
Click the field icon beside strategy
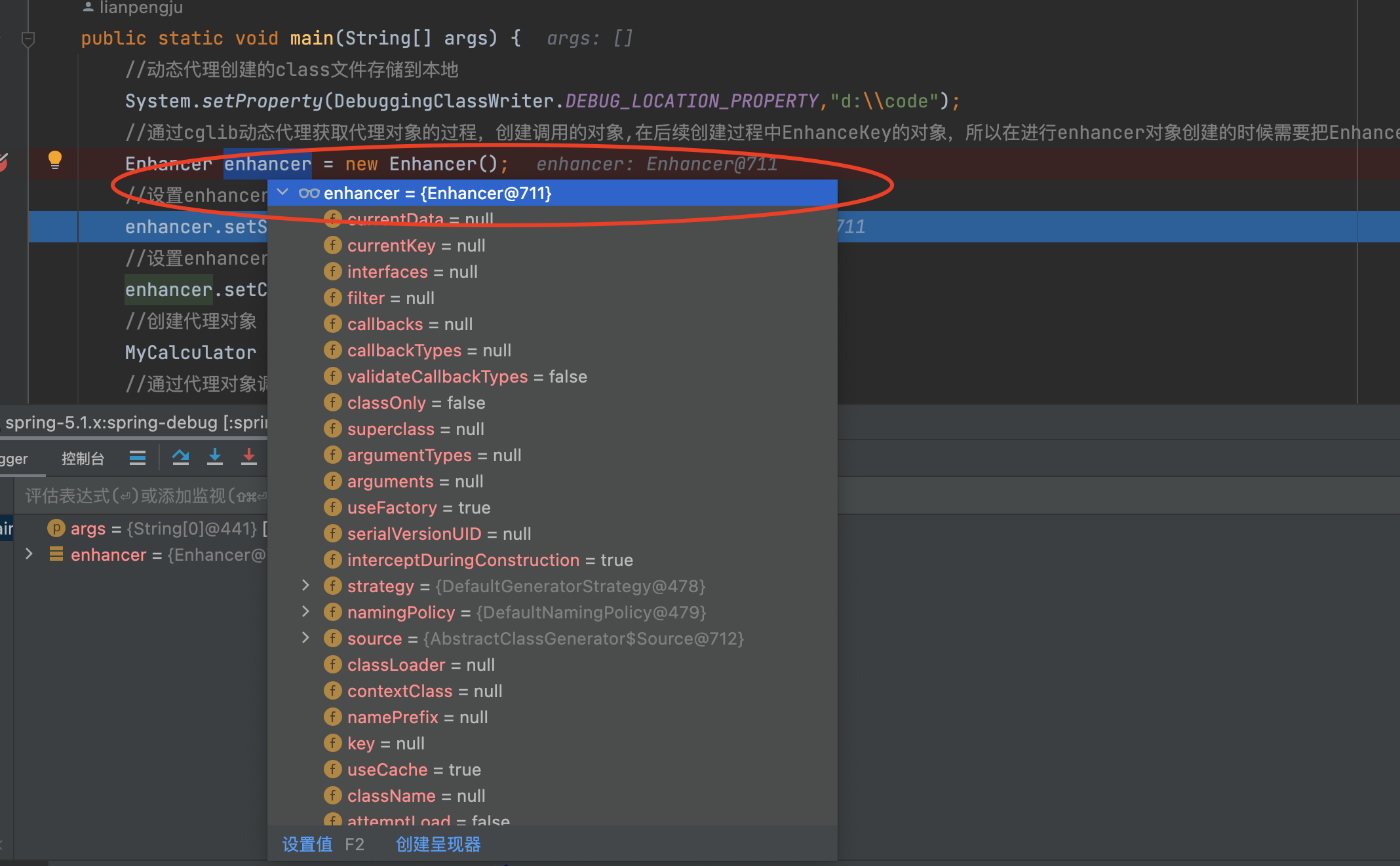333,586
